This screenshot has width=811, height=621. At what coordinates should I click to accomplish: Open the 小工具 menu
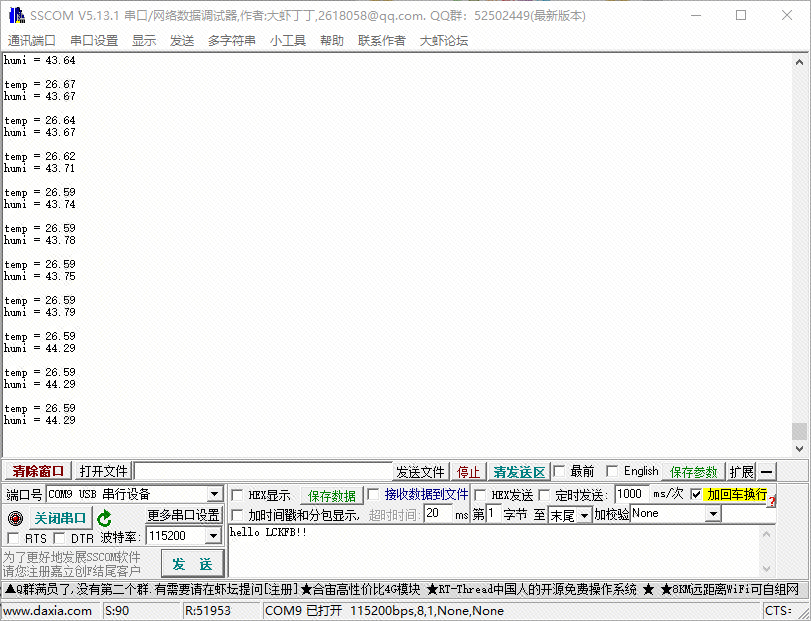[287, 41]
